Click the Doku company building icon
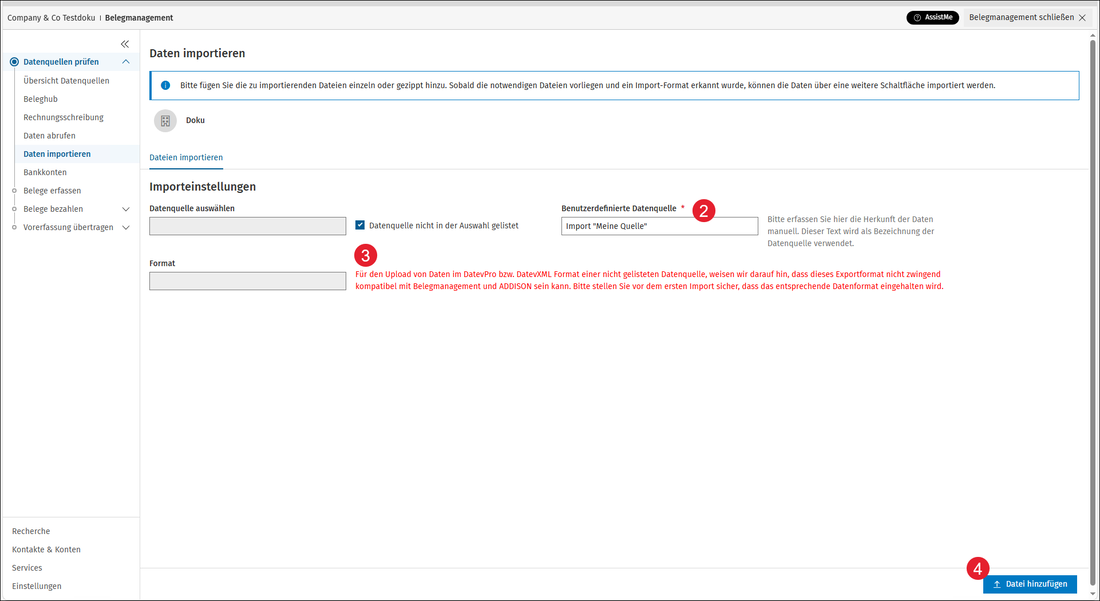1100x601 pixels. pos(166,121)
